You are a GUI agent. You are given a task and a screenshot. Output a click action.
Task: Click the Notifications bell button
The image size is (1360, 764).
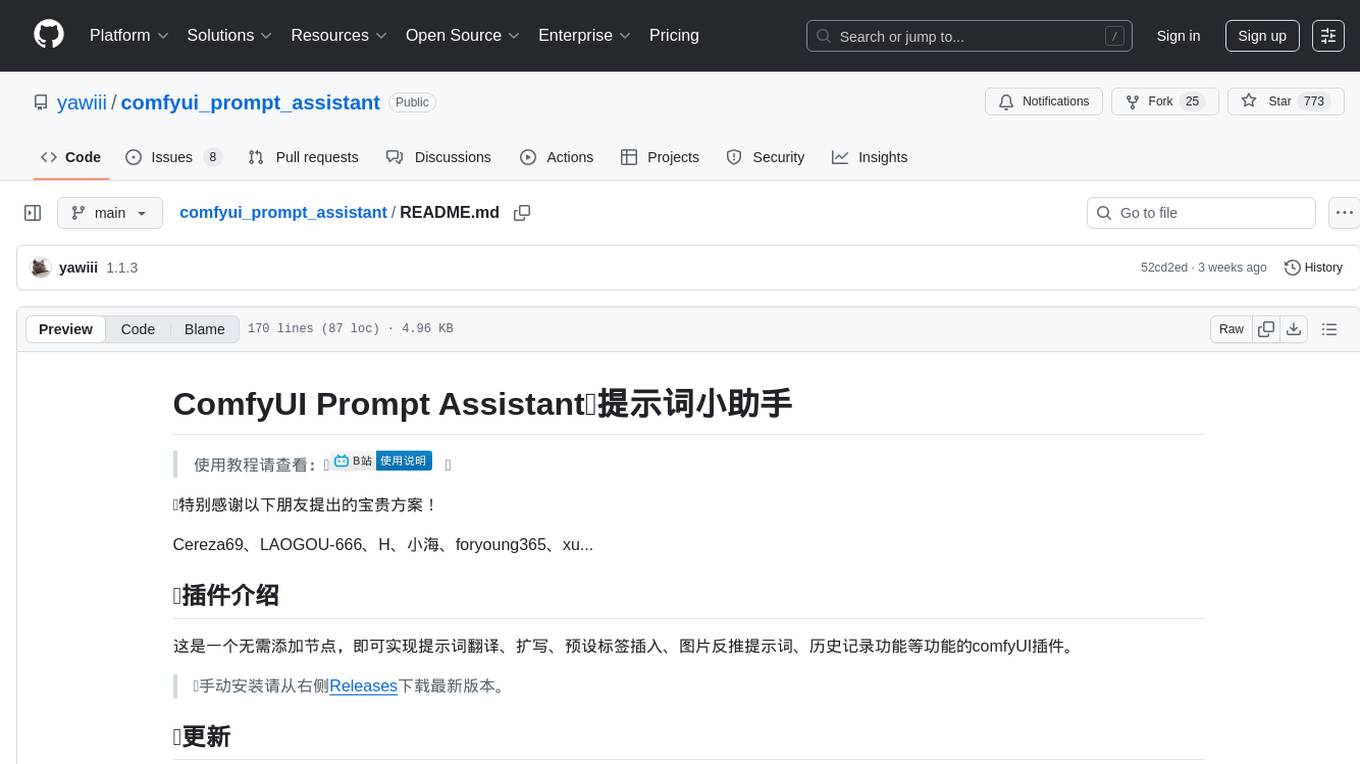pos(1044,102)
